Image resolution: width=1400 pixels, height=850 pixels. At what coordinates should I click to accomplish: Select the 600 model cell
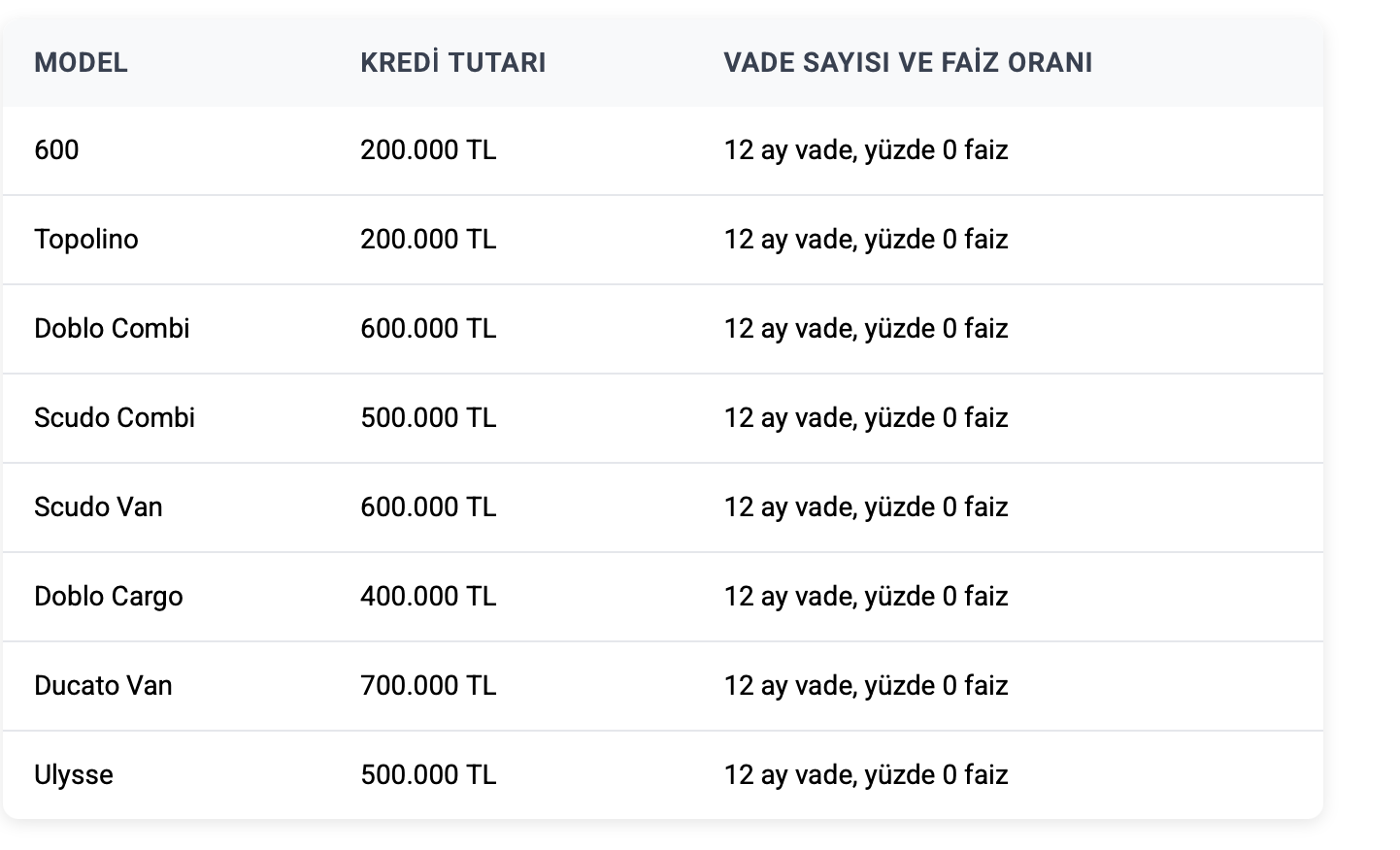(56, 150)
